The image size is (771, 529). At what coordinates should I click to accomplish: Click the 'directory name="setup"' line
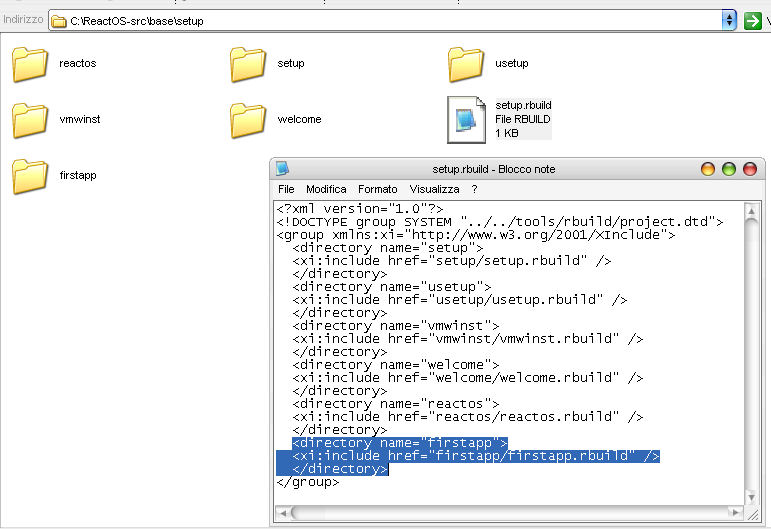387,248
